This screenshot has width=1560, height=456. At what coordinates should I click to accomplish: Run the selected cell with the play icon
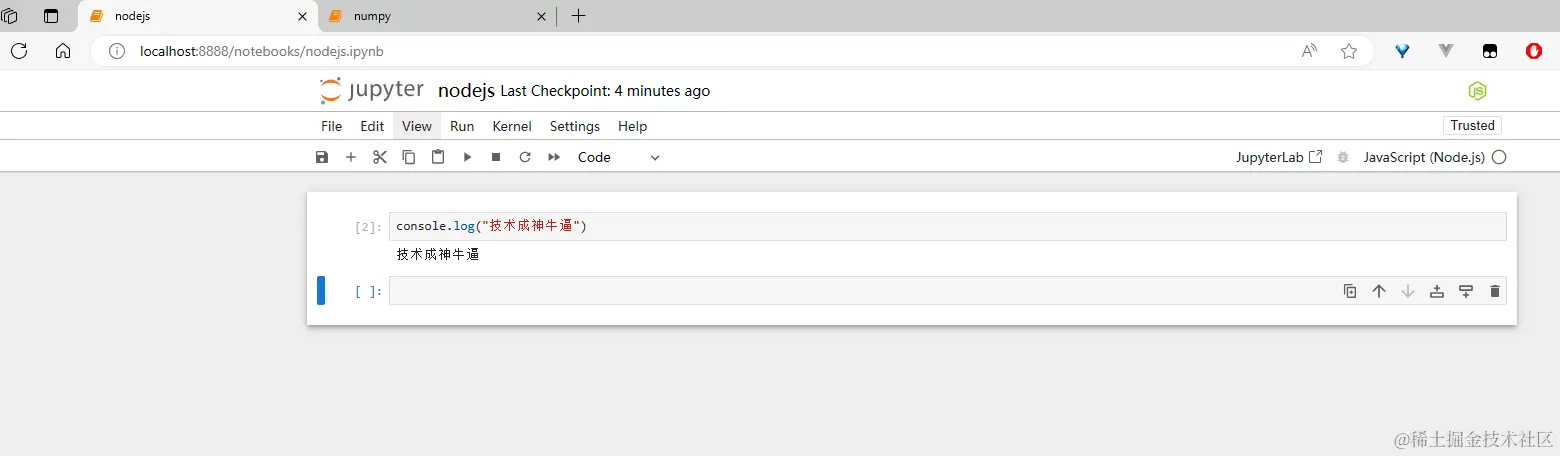[x=466, y=157]
